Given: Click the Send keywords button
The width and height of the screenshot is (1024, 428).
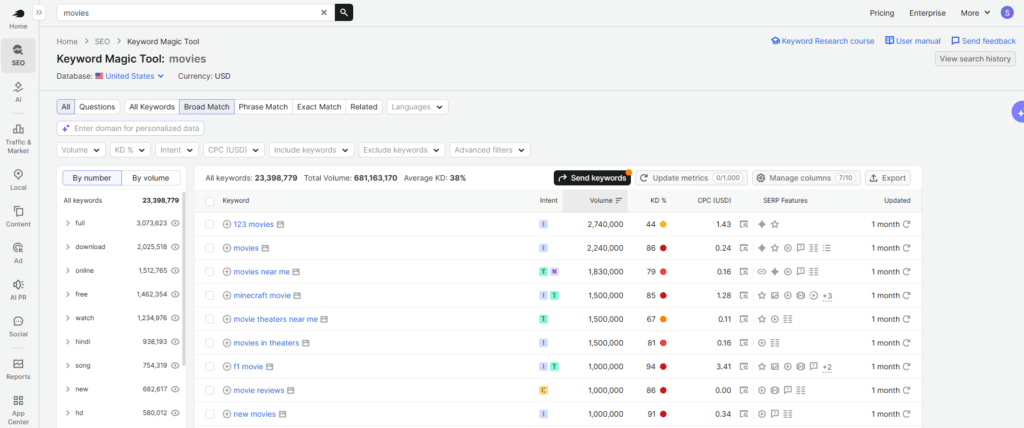Looking at the screenshot, I should pyautogui.click(x=592, y=178).
